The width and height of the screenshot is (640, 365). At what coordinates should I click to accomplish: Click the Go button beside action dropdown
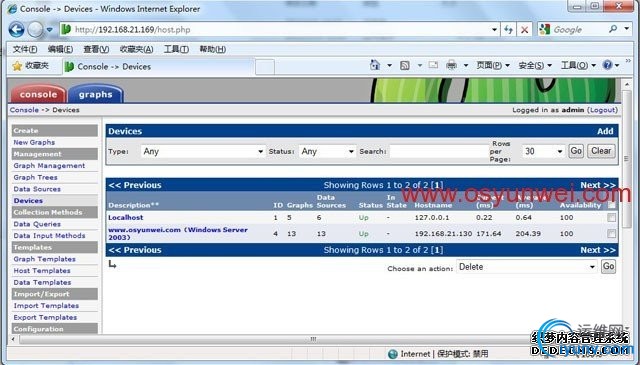pyautogui.click(x=608, y=267)
